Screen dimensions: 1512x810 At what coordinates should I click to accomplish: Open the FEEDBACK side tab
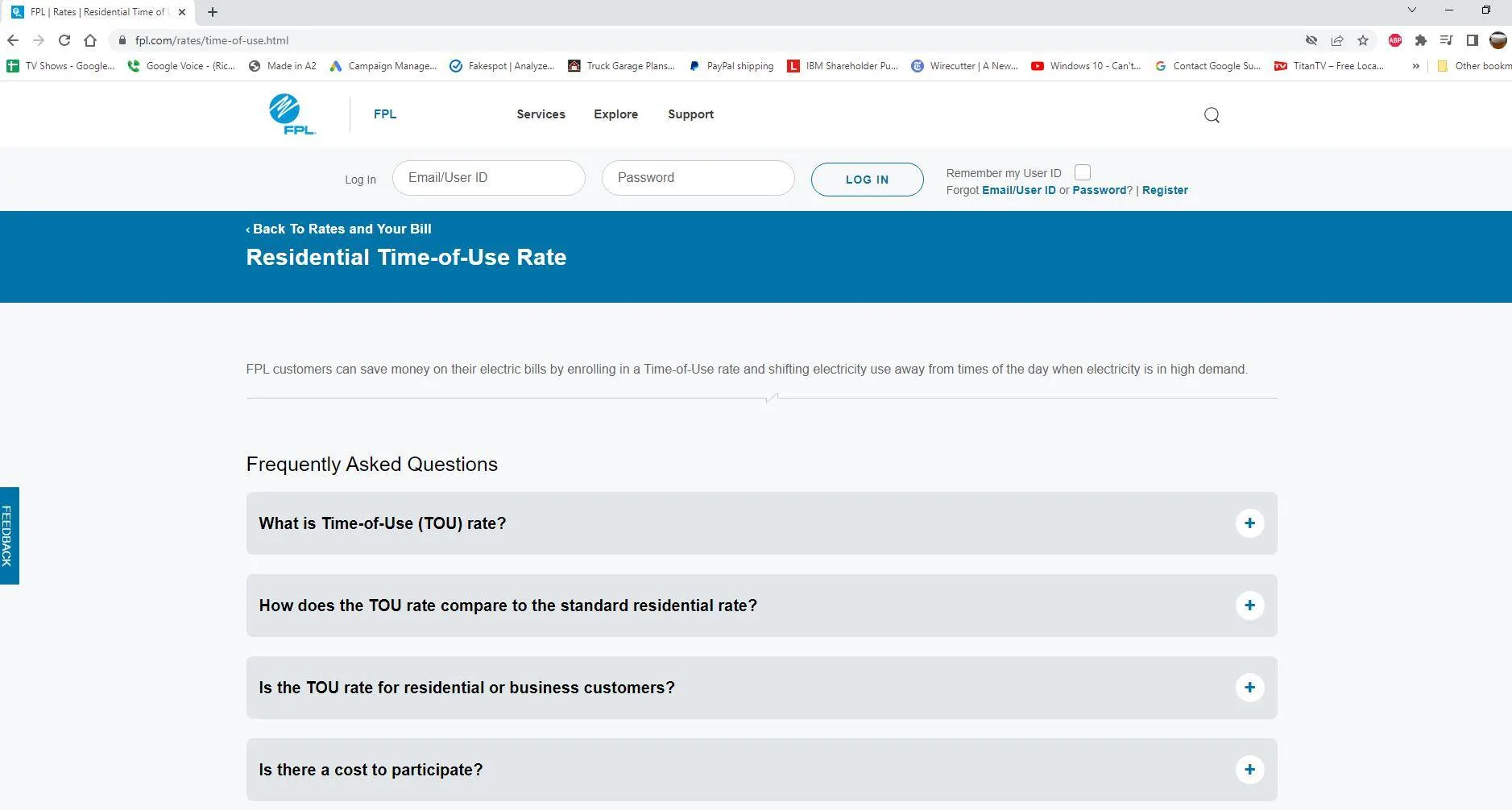pos(9,535)
